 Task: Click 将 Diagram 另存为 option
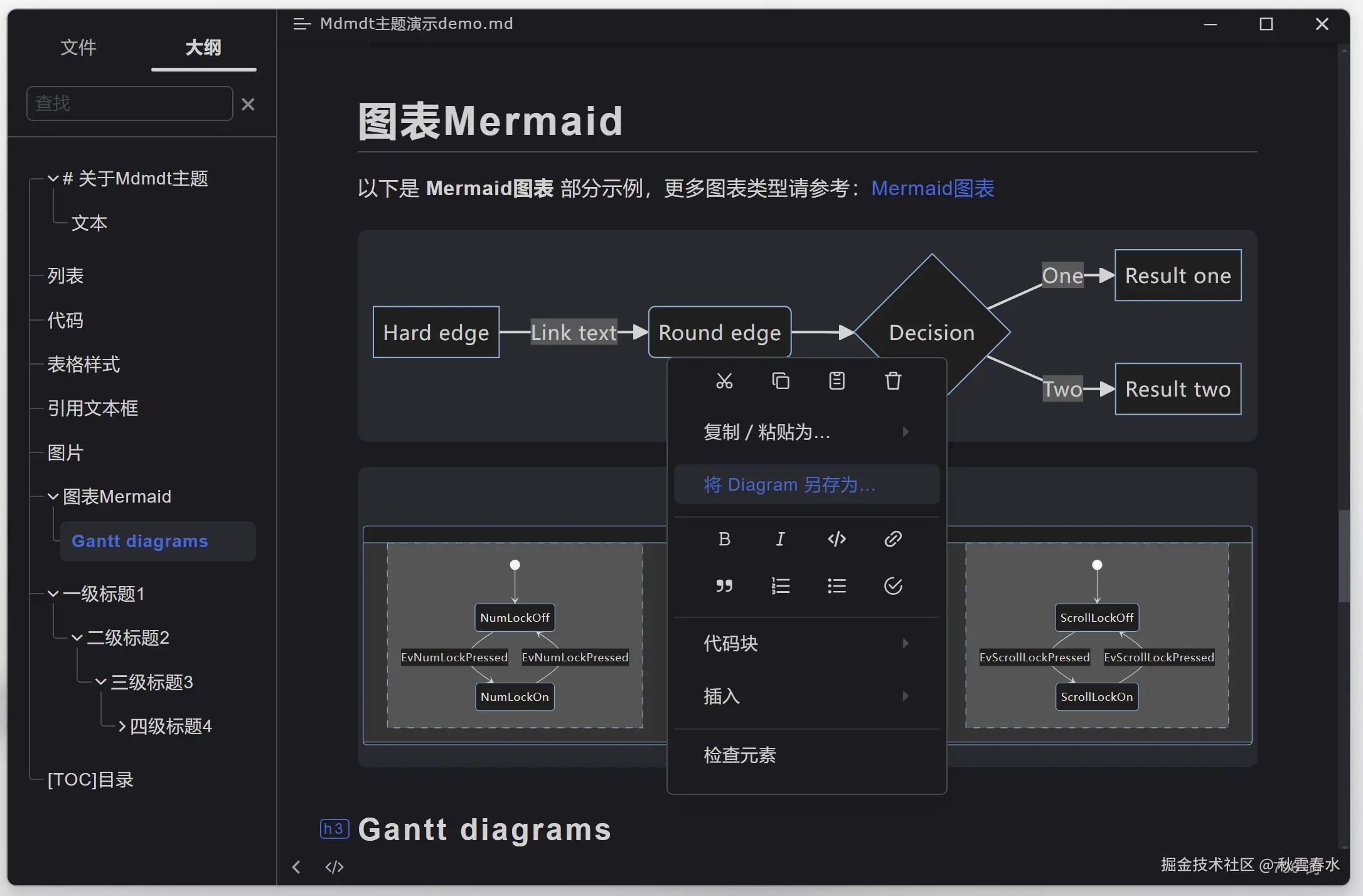click(x=789, y=484)
